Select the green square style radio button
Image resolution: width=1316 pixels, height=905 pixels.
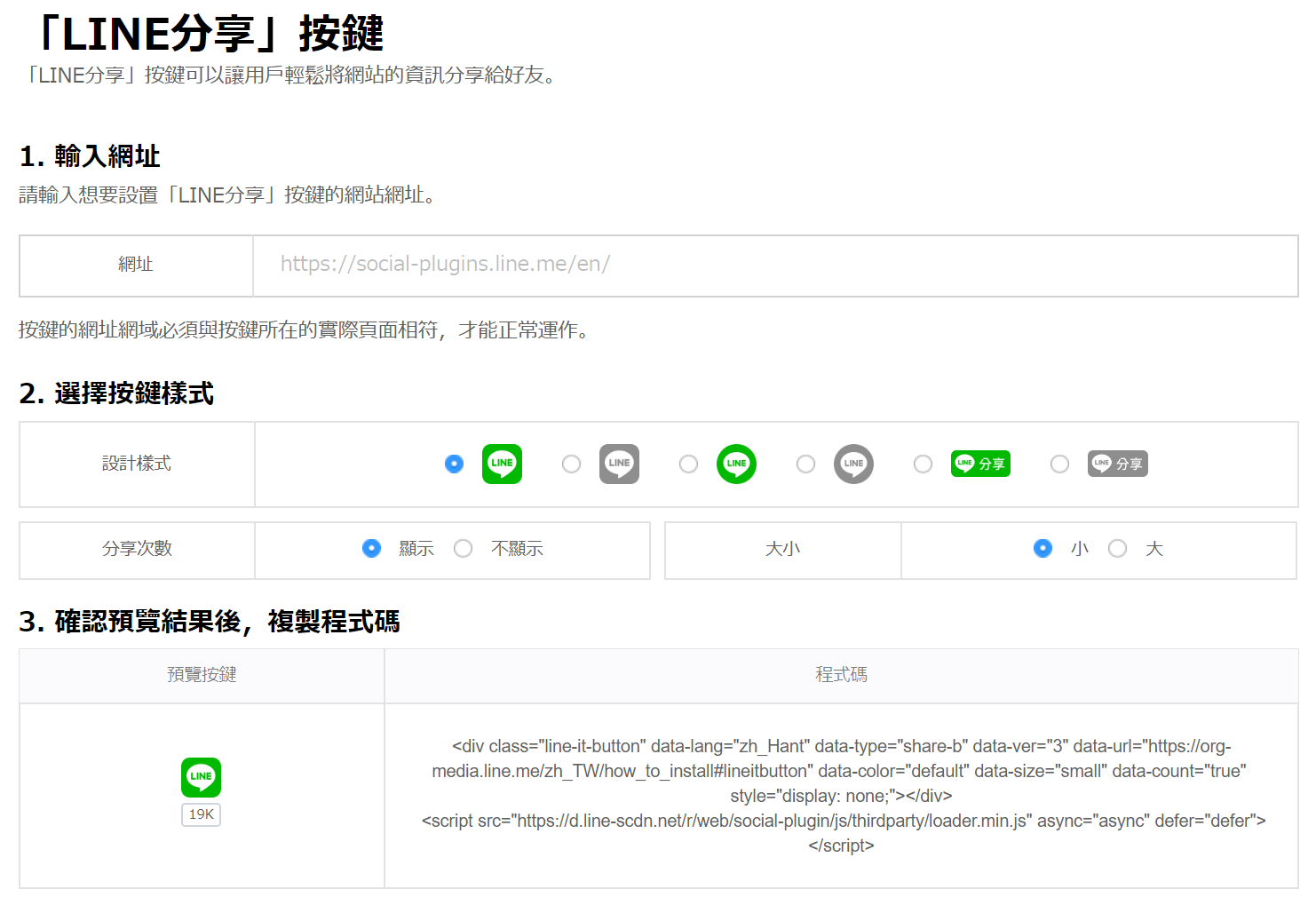(454, 464)
